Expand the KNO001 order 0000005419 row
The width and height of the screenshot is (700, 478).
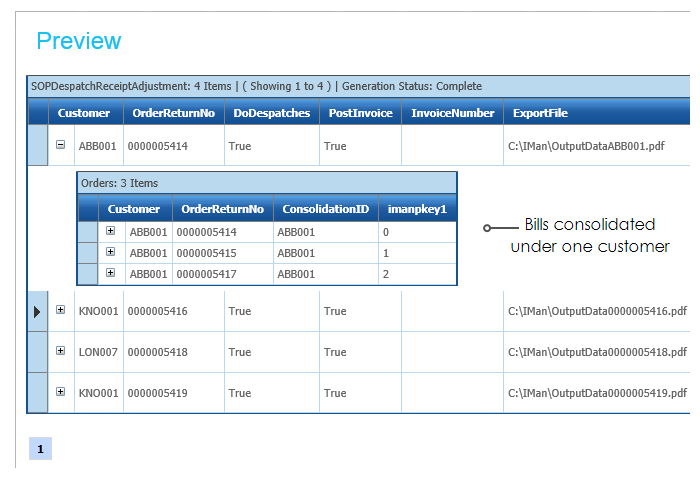pos(61,391)
